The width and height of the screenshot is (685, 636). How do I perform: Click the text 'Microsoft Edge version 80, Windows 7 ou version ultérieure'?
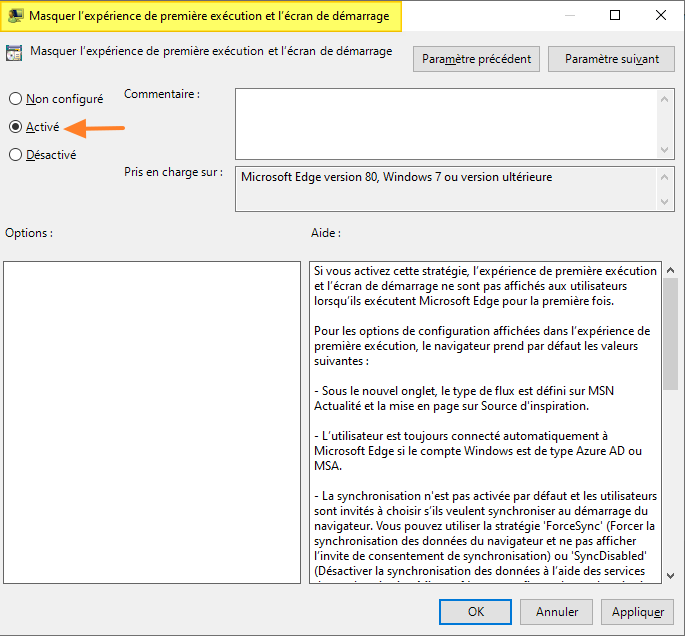[x=396, y=177]
